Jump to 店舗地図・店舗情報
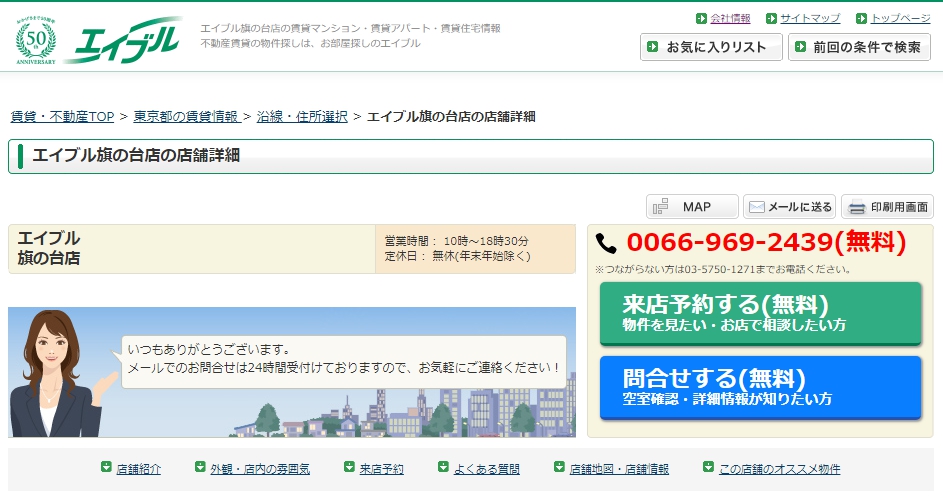943x499 pixels. click(x=618, y=469)
